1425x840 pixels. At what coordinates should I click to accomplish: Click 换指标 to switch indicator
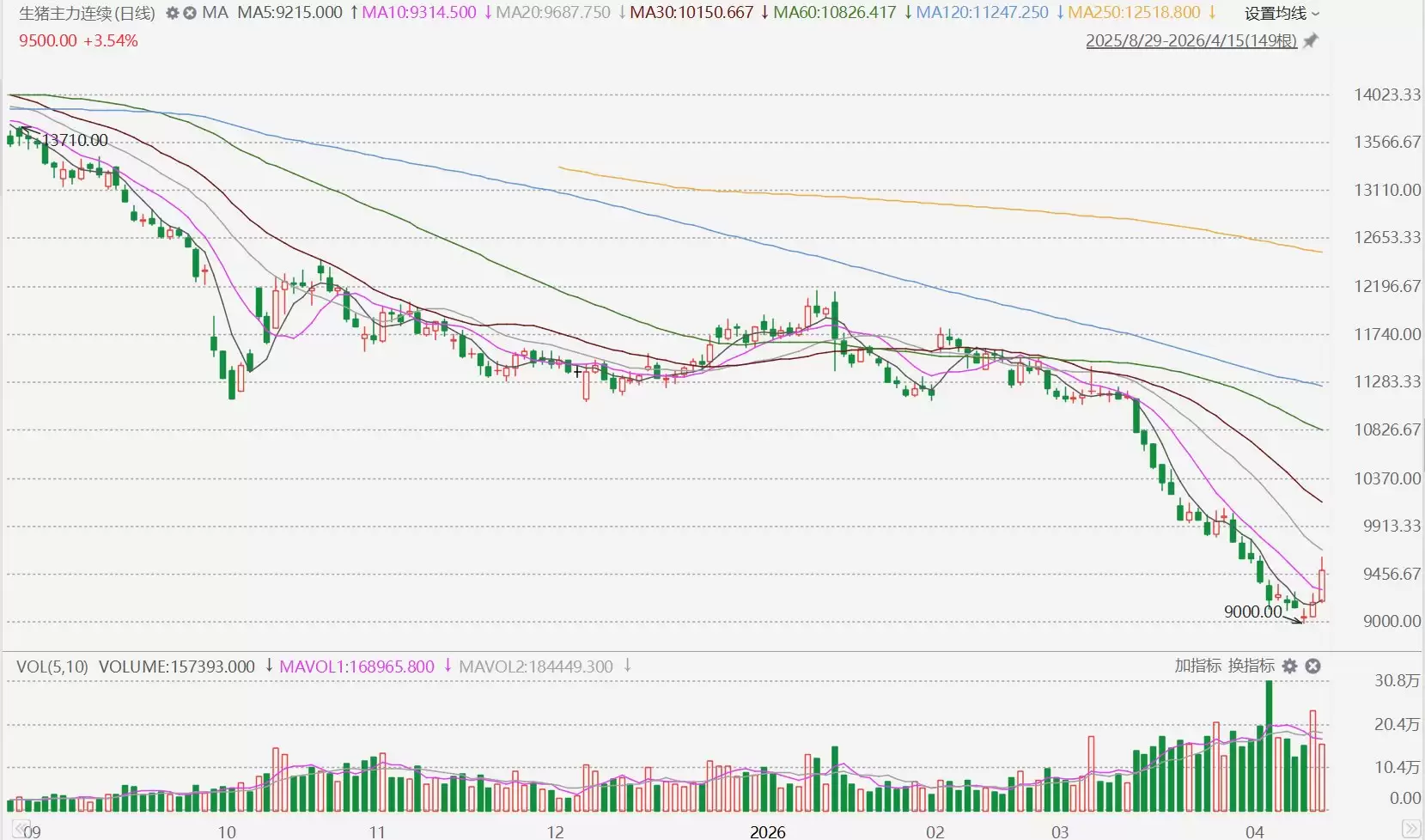[1251, 666]
